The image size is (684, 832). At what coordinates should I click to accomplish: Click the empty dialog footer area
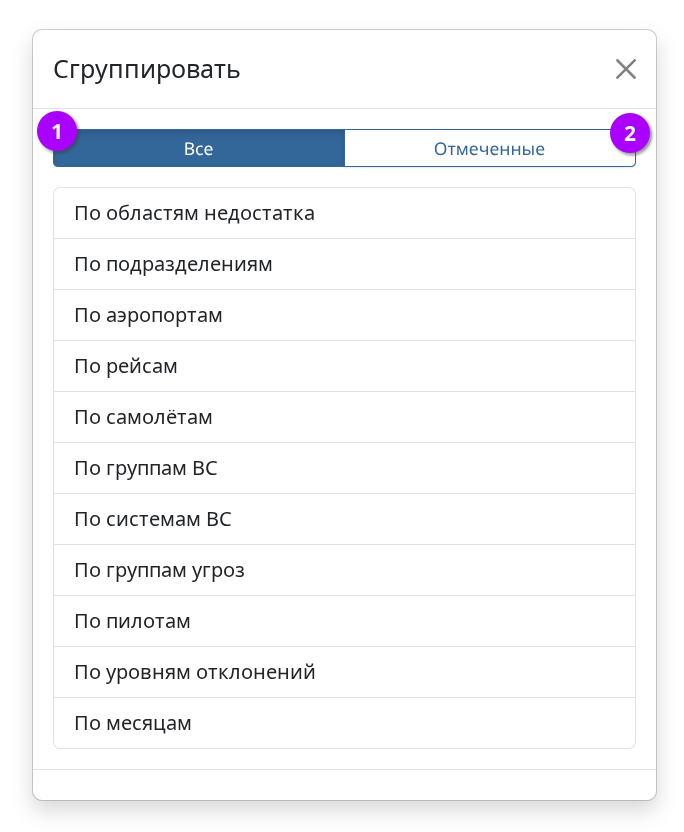point(344,785)
